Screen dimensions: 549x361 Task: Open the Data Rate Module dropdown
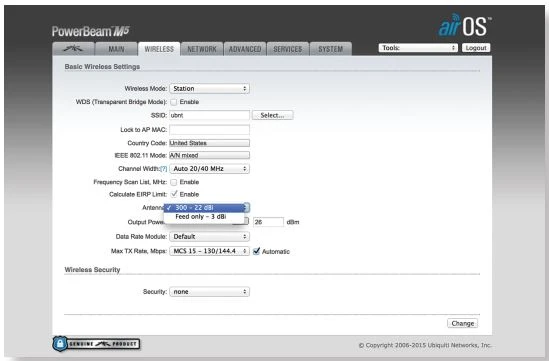(x=209, y=237)
